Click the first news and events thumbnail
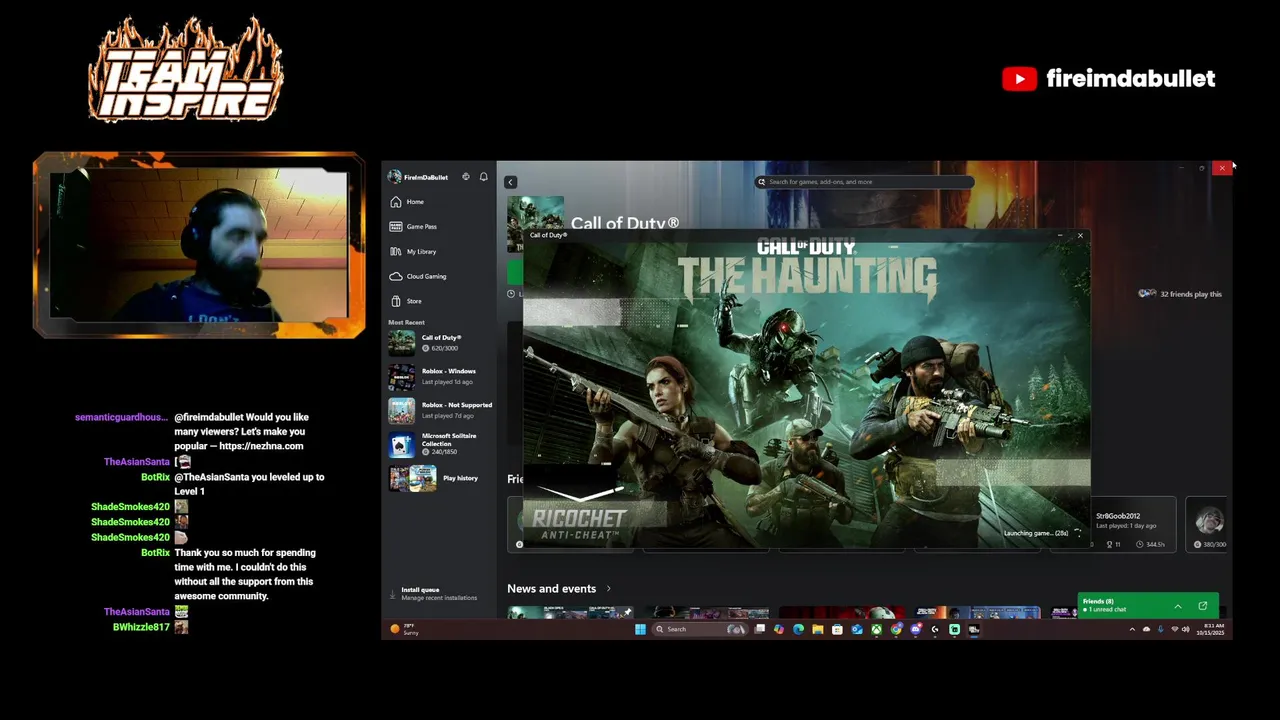1280x720 pixels. [570, 612]
